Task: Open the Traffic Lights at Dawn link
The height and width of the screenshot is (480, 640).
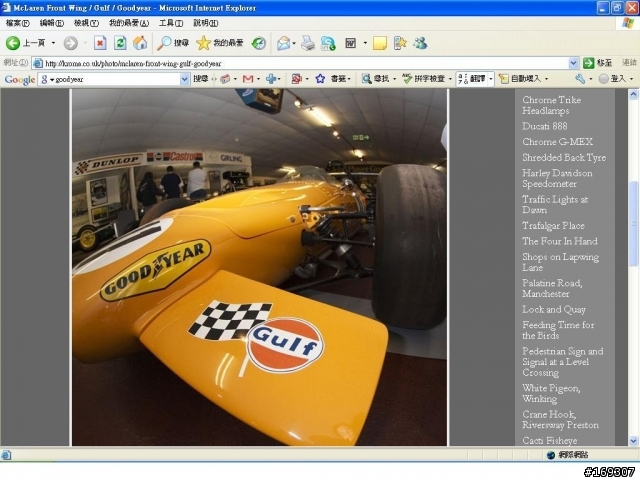Action: tap(555, 204)
